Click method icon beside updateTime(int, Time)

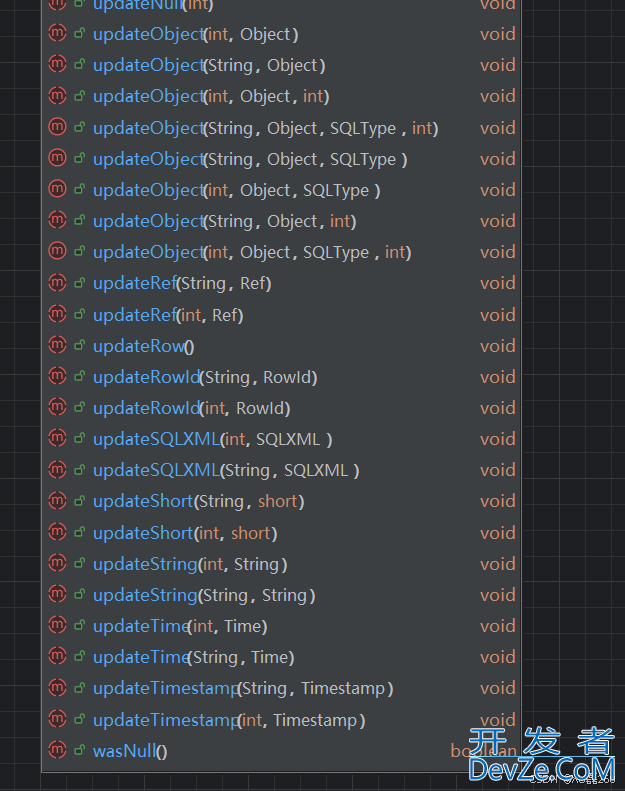coord(58,625)
